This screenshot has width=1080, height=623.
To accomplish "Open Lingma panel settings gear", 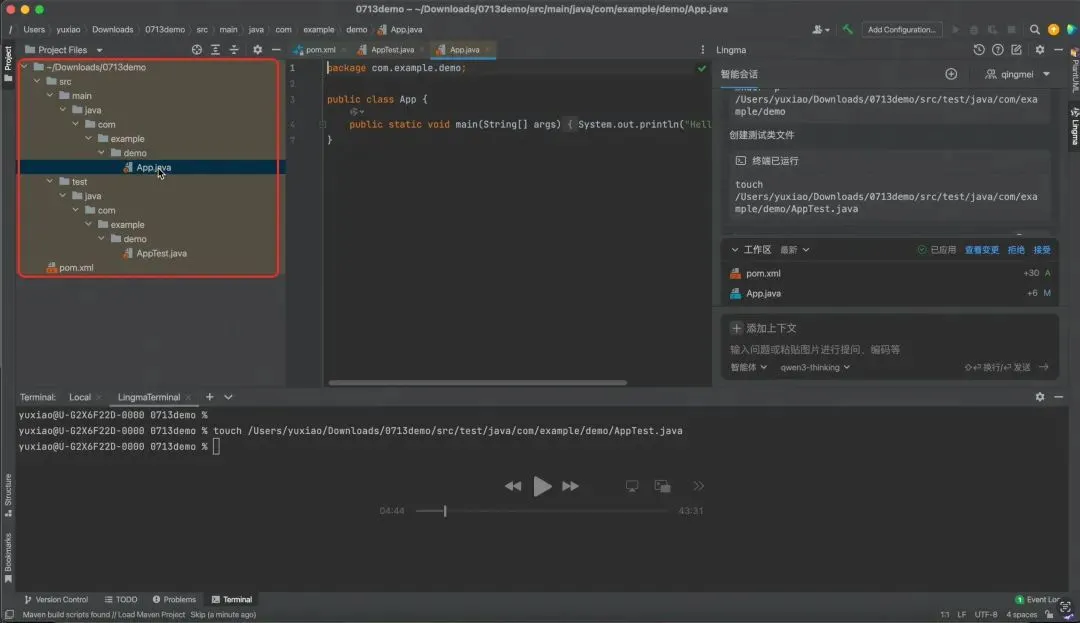I will (1039, 50).
